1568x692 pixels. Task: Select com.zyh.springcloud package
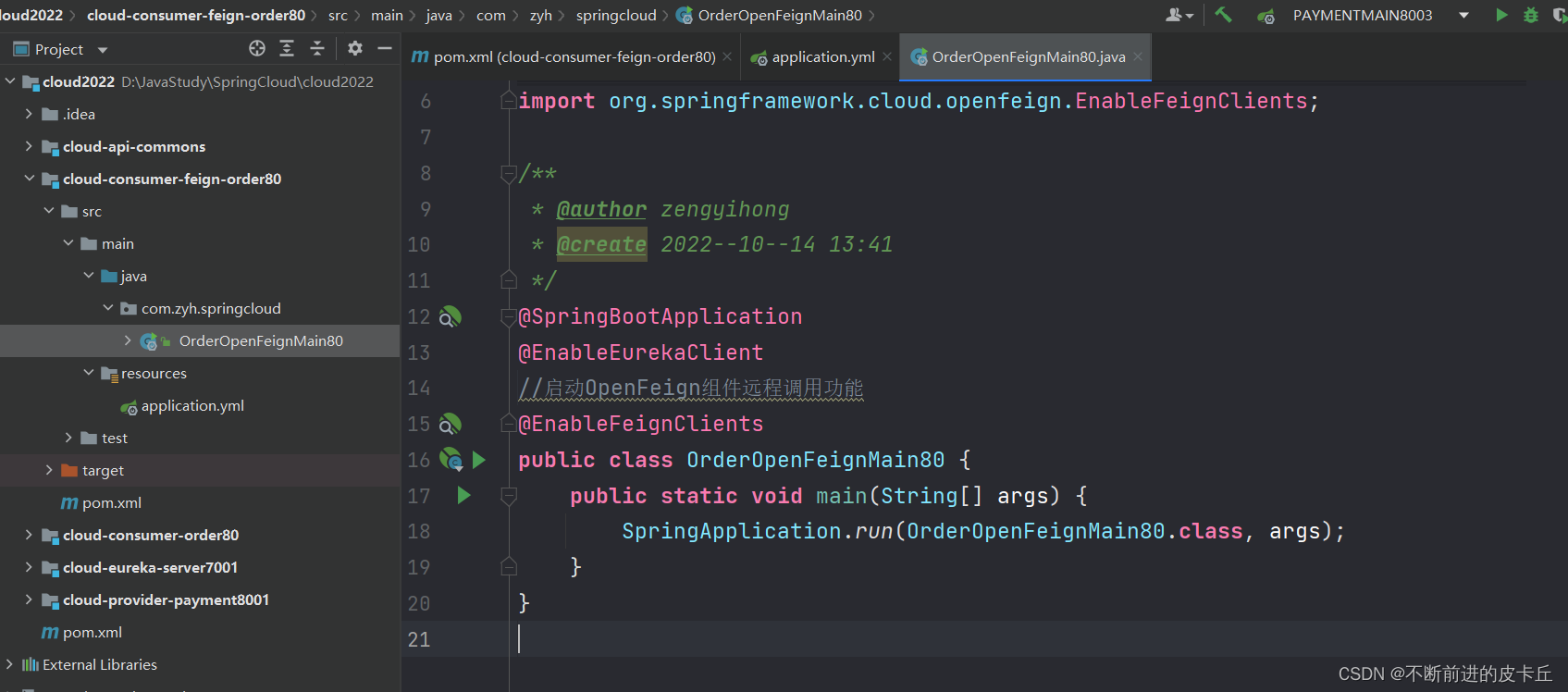(211, 308)
